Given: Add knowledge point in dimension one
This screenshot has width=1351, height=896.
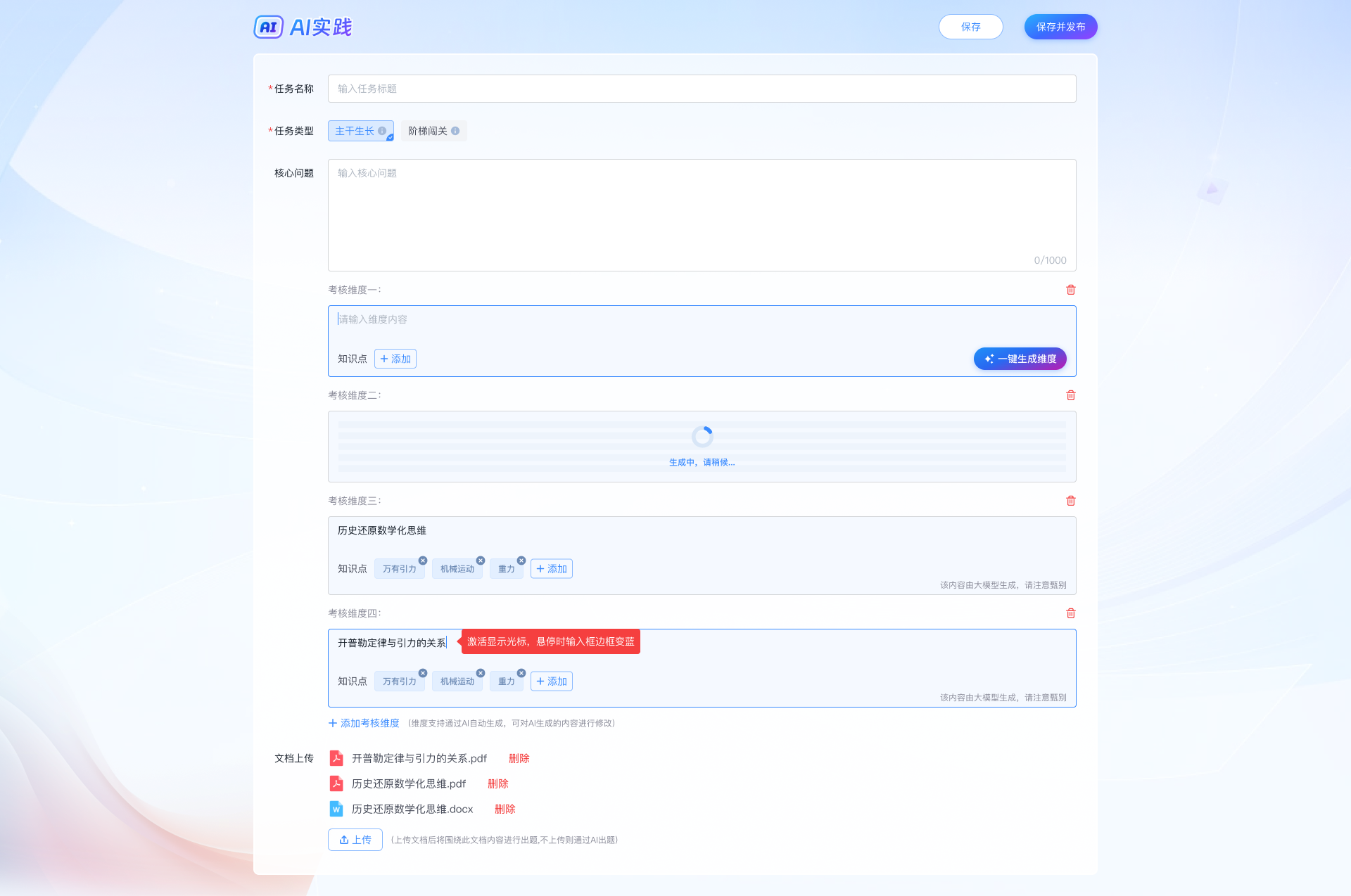Looking at the screenshot, I should (395, 359).
